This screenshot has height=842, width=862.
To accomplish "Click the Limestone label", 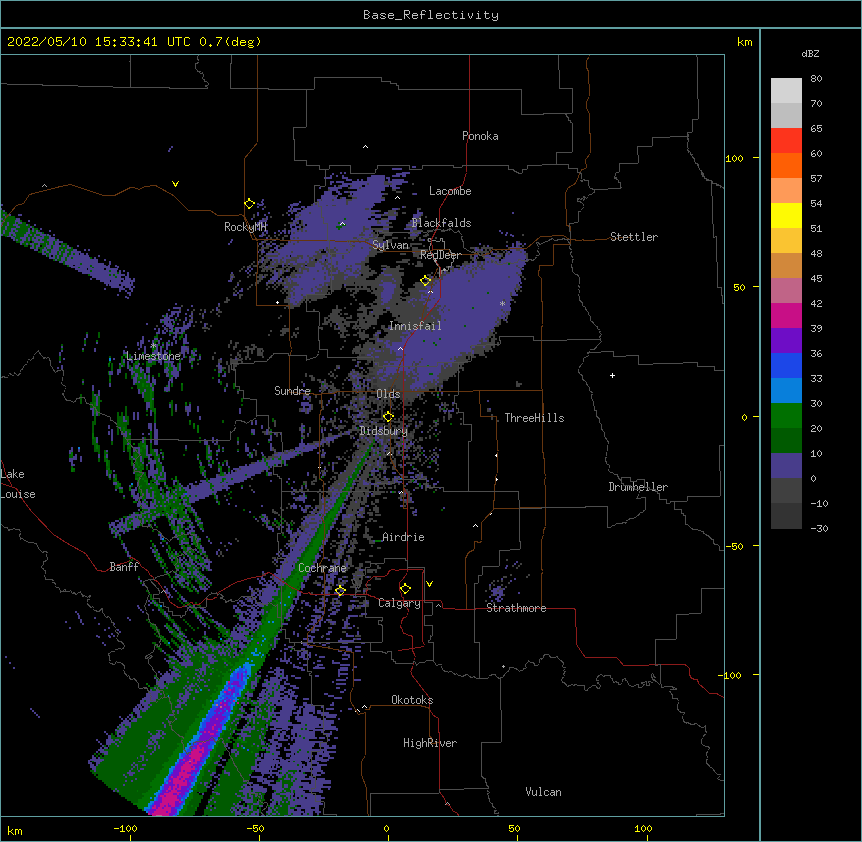I will coord(153,356).
